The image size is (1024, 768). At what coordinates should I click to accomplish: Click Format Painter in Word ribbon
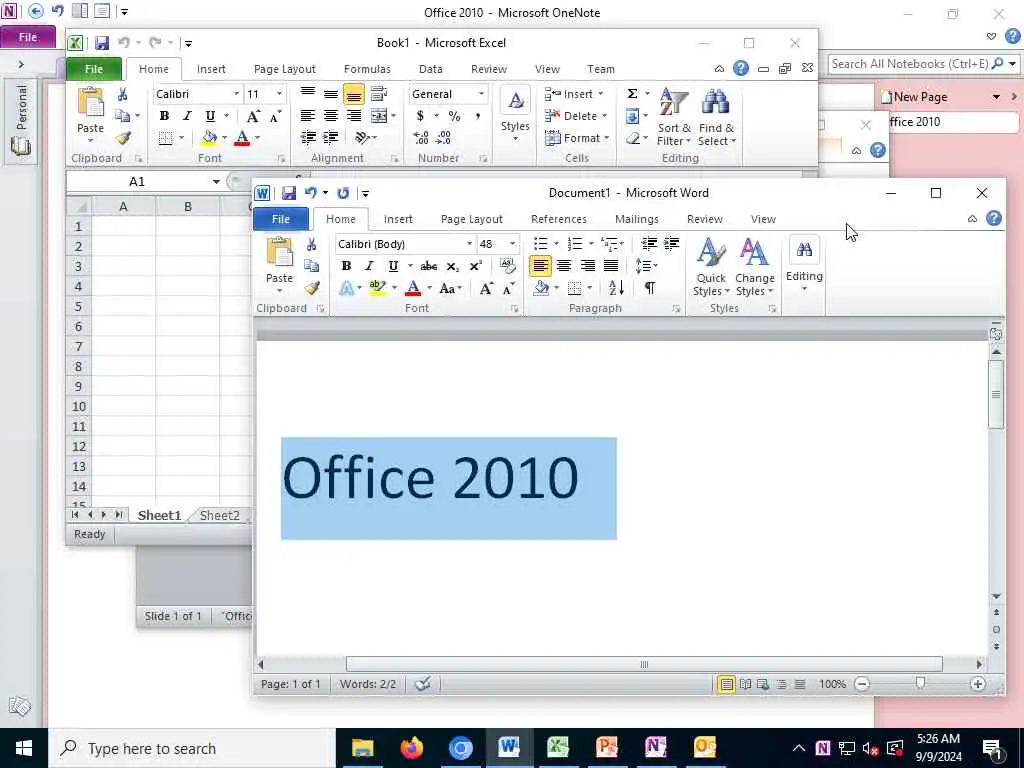point(312,288)
